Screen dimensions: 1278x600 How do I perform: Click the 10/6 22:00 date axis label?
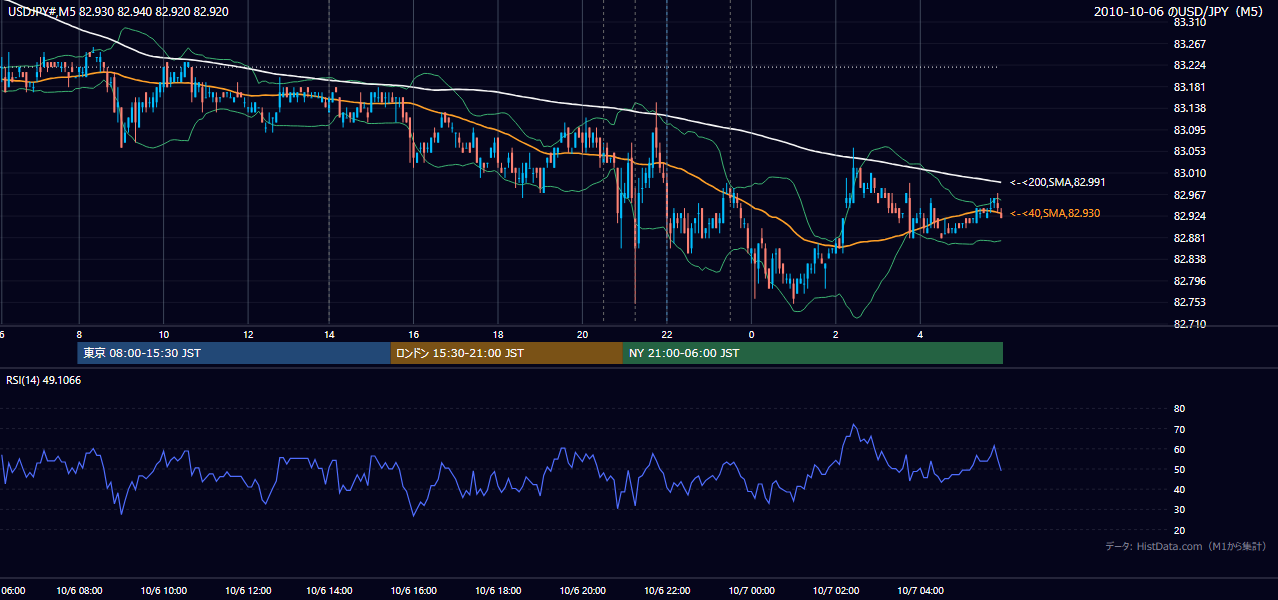pyautogui.click(x=666, y=590)
